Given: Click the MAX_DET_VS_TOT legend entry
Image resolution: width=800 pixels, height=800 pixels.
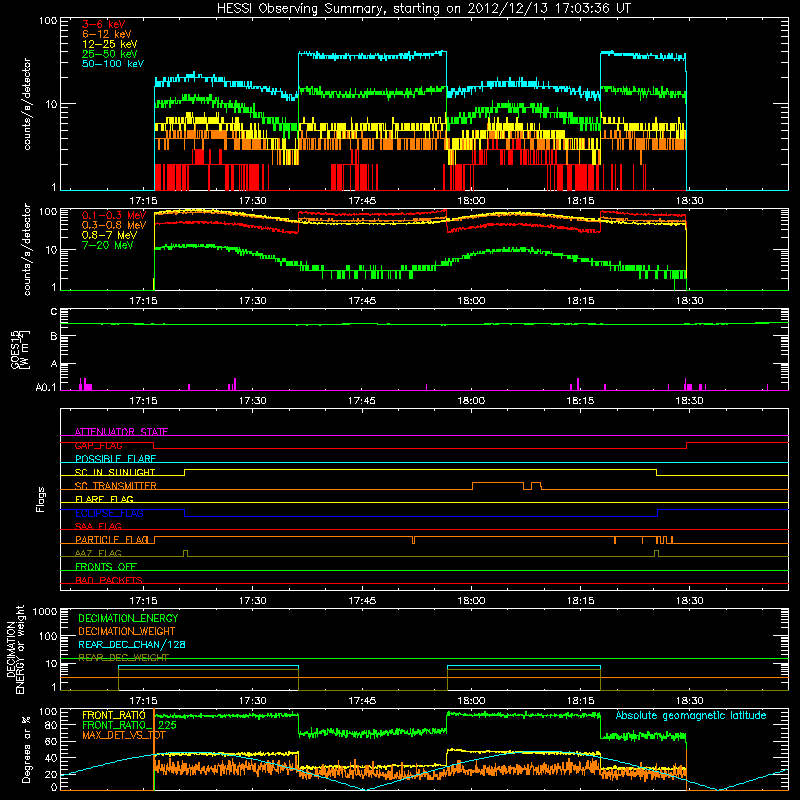Looking at the screenshot, I should tap(124, 735).
